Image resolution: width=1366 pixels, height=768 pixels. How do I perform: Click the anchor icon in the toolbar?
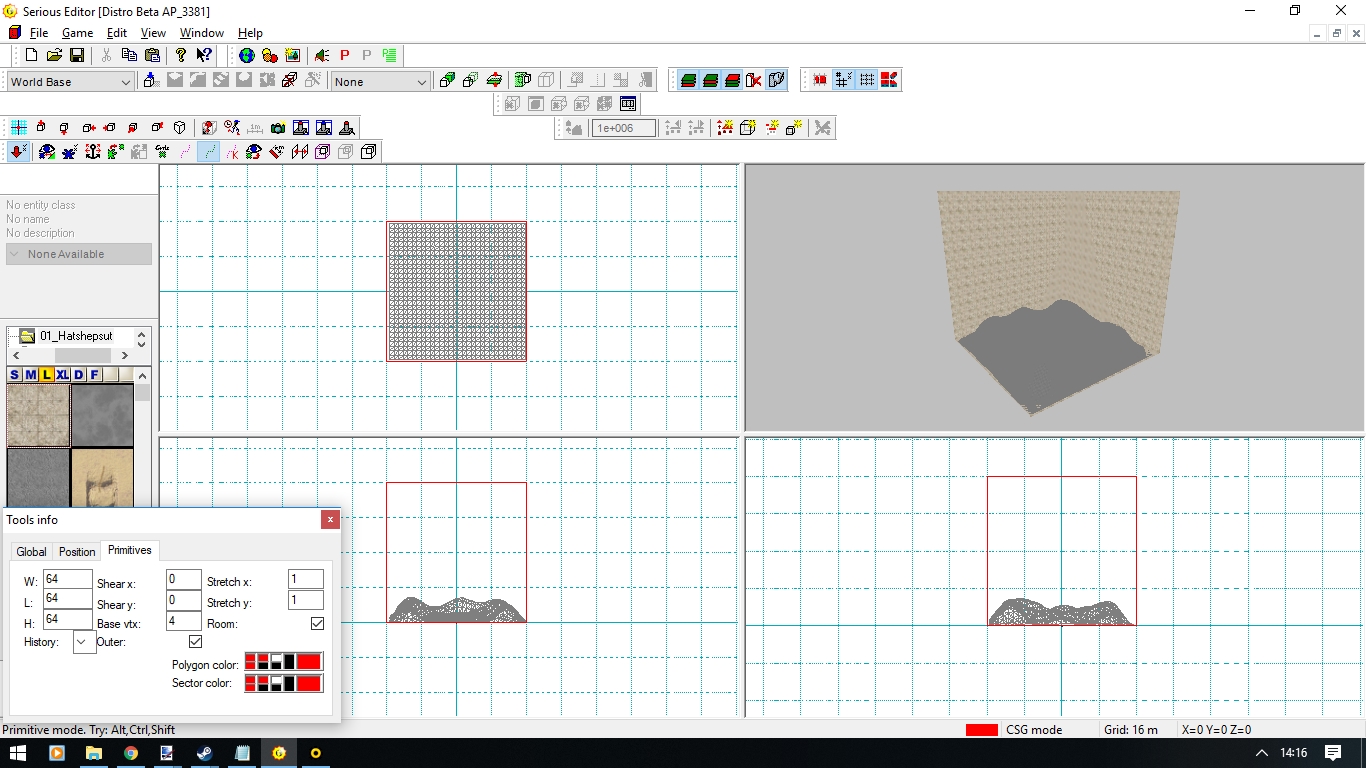pyautogui.click(x=93, y=152)
